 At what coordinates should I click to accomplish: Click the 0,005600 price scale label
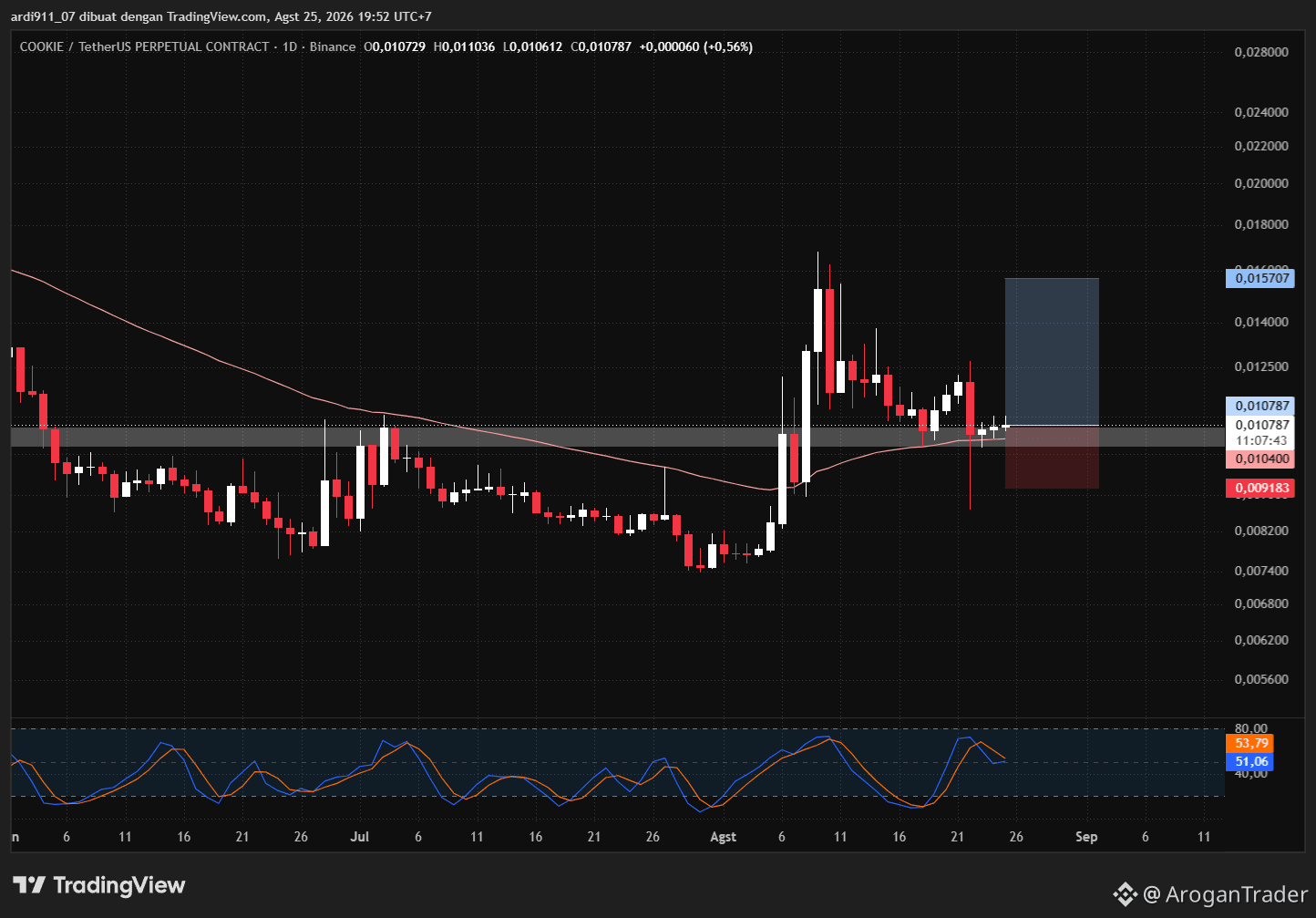click(1261, 679)
